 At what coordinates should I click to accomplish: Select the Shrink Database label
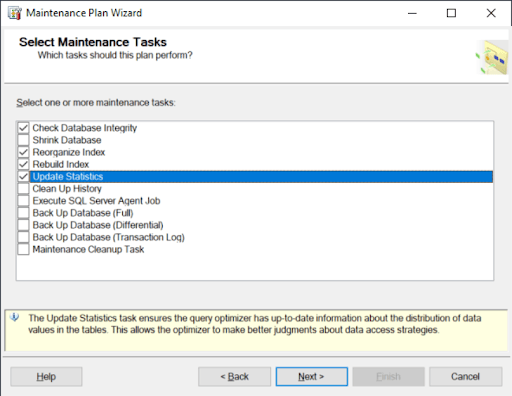point(67,140)
